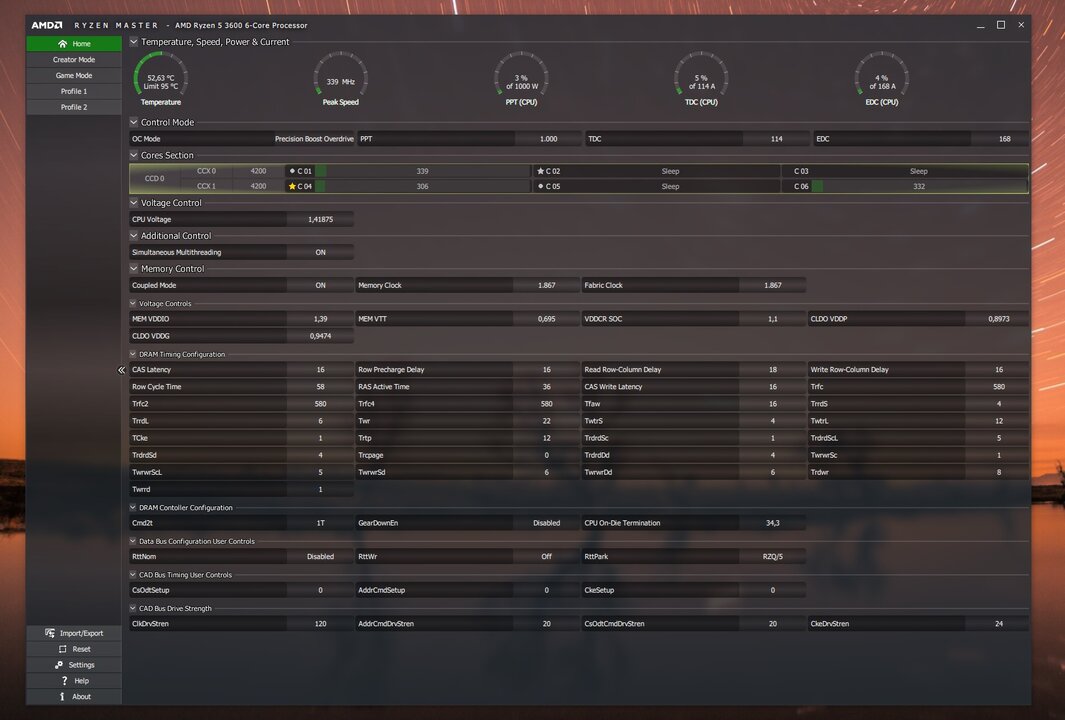The image size is (1065, 720).
Task: Open the CPU On-Die Termination value selector
Action: coord(772,523)
